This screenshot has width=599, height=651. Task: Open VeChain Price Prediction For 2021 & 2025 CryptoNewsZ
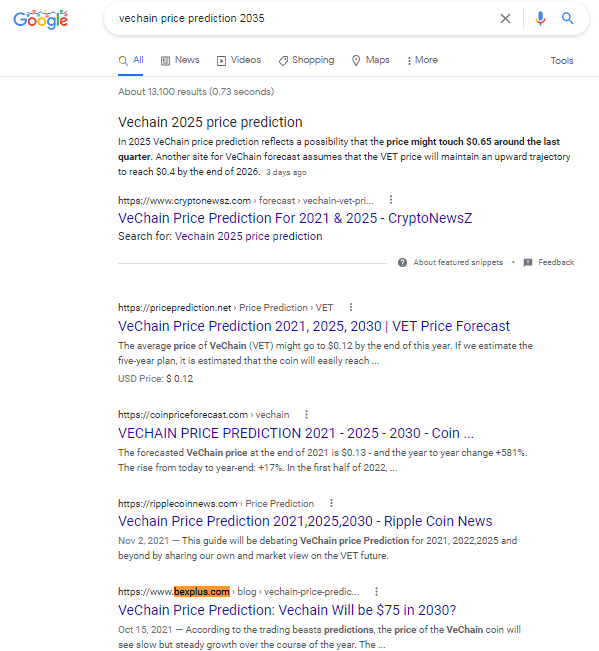pyautogui.click(x=295, y=218)
